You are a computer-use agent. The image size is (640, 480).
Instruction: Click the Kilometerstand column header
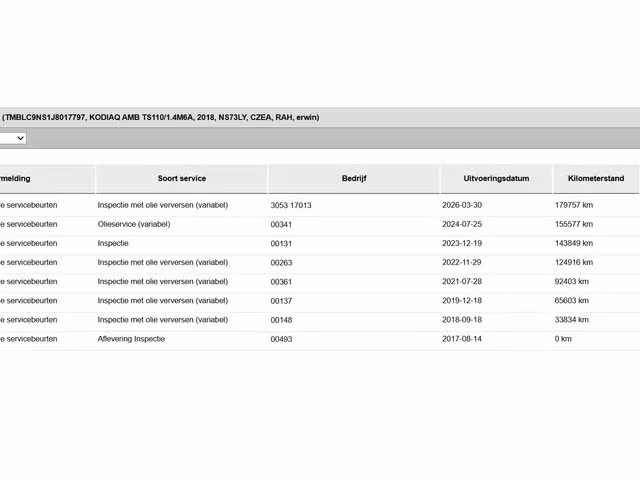(596, 178)
